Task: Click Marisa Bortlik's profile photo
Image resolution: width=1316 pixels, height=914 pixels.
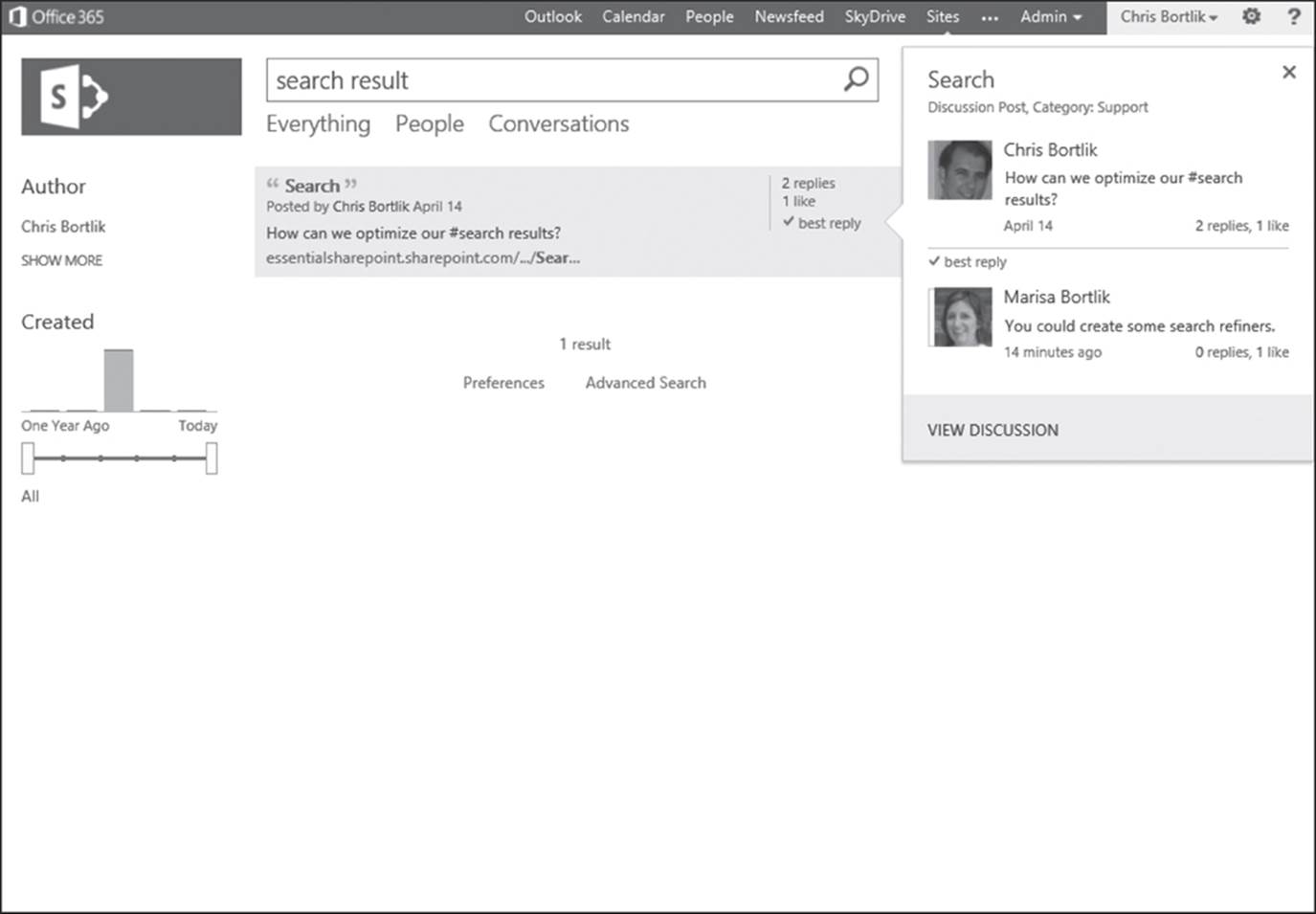Action: (960, 317)
